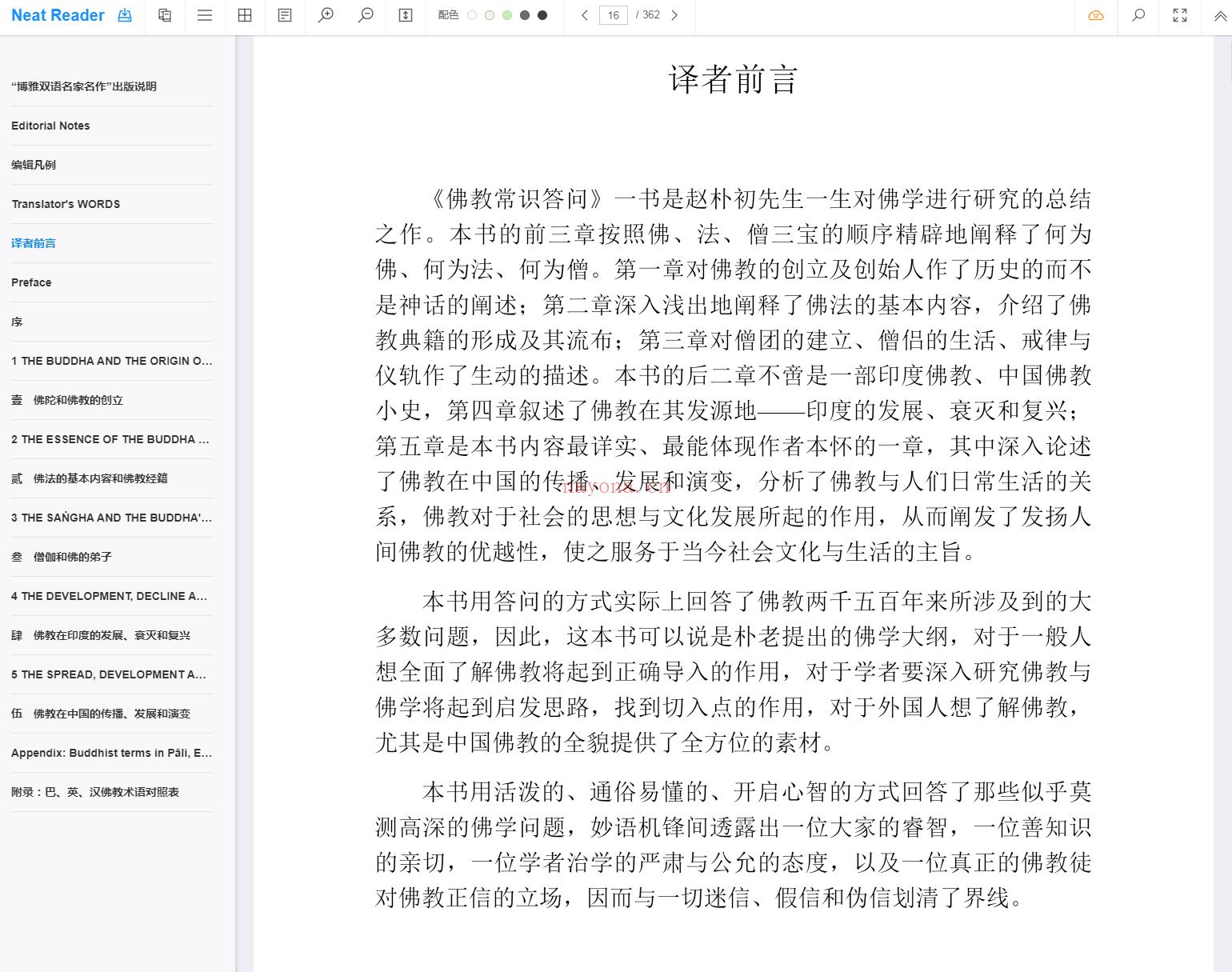Select the green color theme swatch
This screenshot has width=1232, height=972.
pyautogui.click(x=507, y=15)
